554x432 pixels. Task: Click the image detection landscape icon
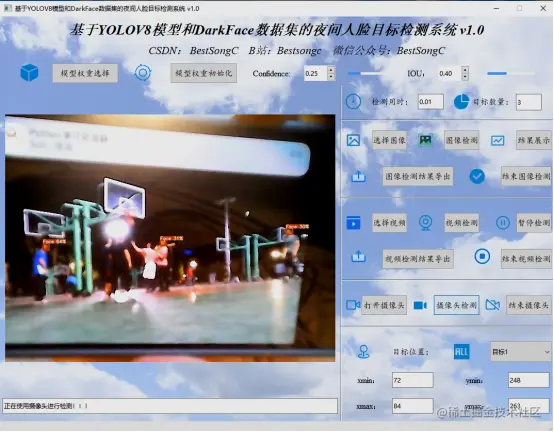(425, 140)
